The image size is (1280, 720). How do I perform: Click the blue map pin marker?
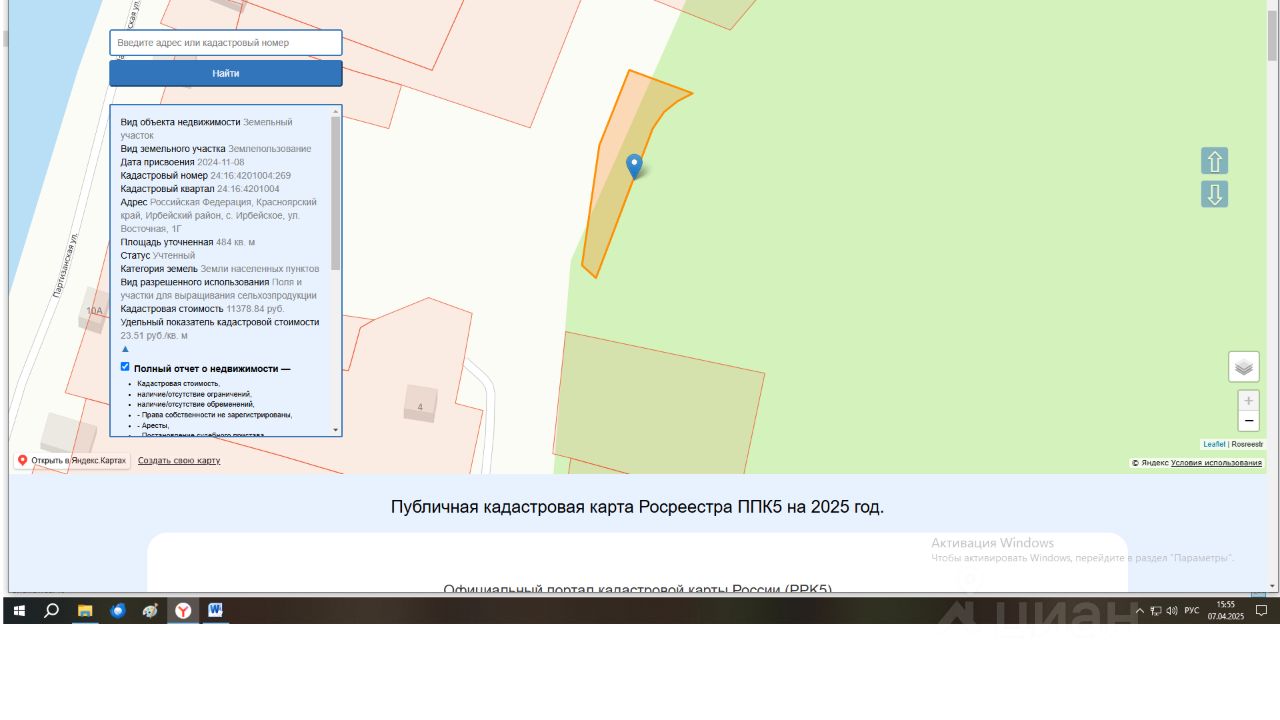tap(634, 166)
